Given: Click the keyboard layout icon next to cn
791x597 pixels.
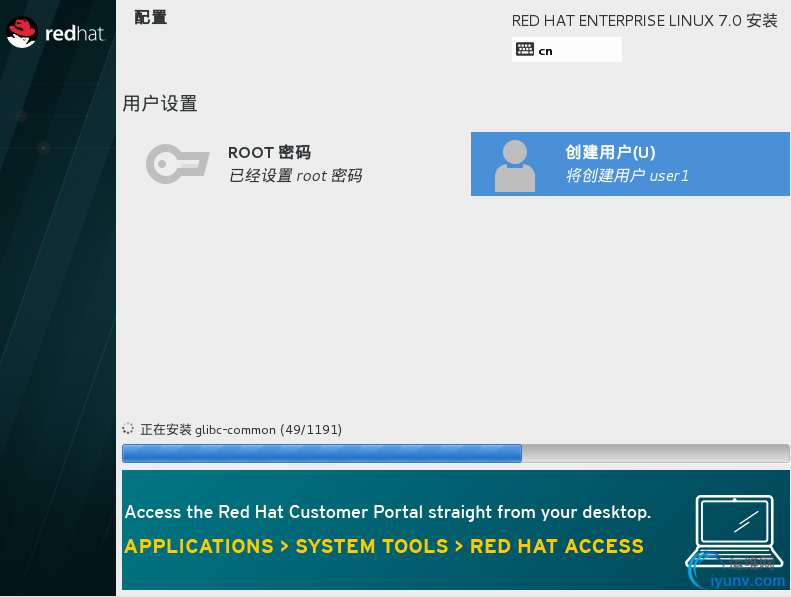Looking at the screenshot, I should tap(525, 49).
